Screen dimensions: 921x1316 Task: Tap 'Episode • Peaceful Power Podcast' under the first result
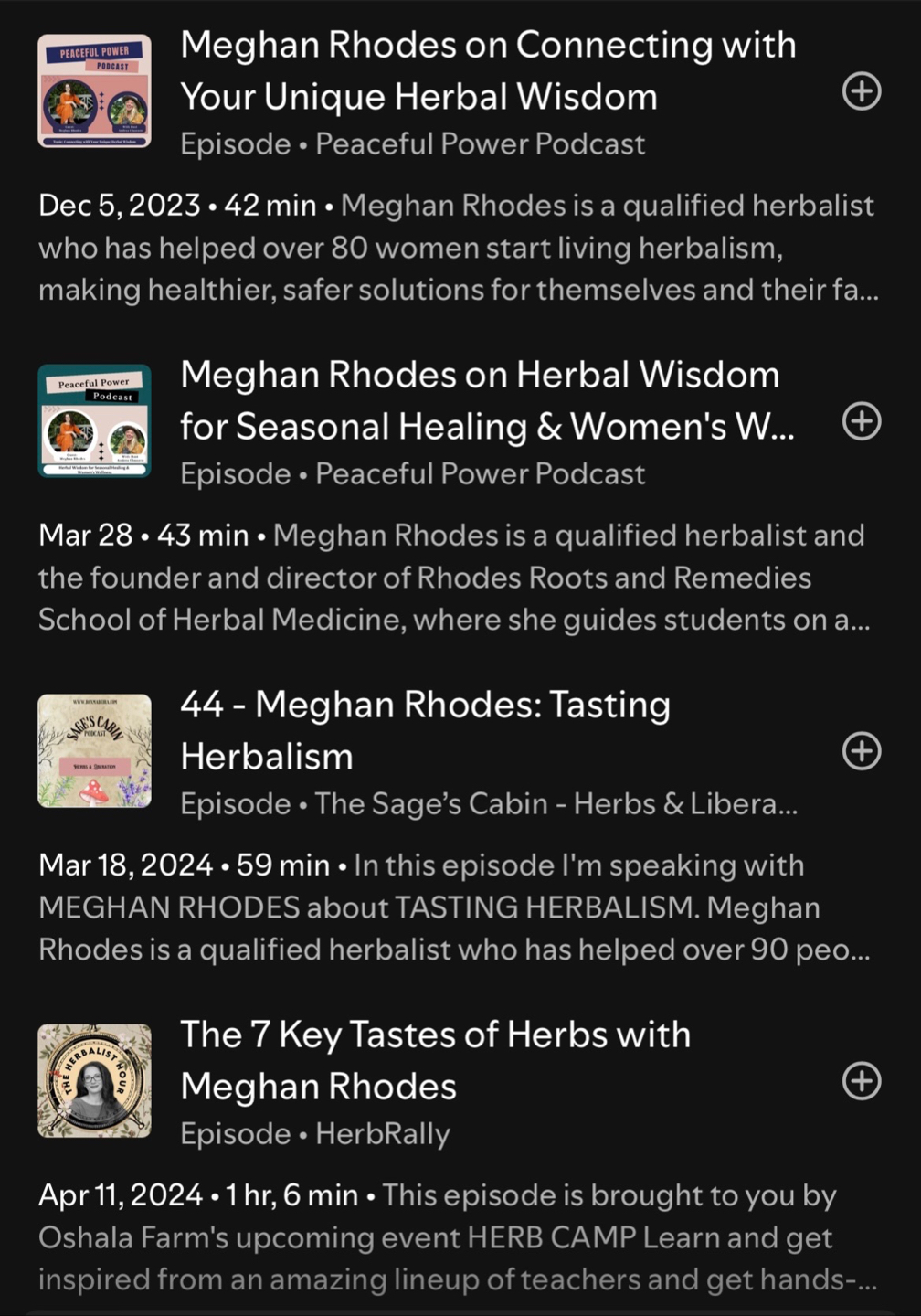412,144
